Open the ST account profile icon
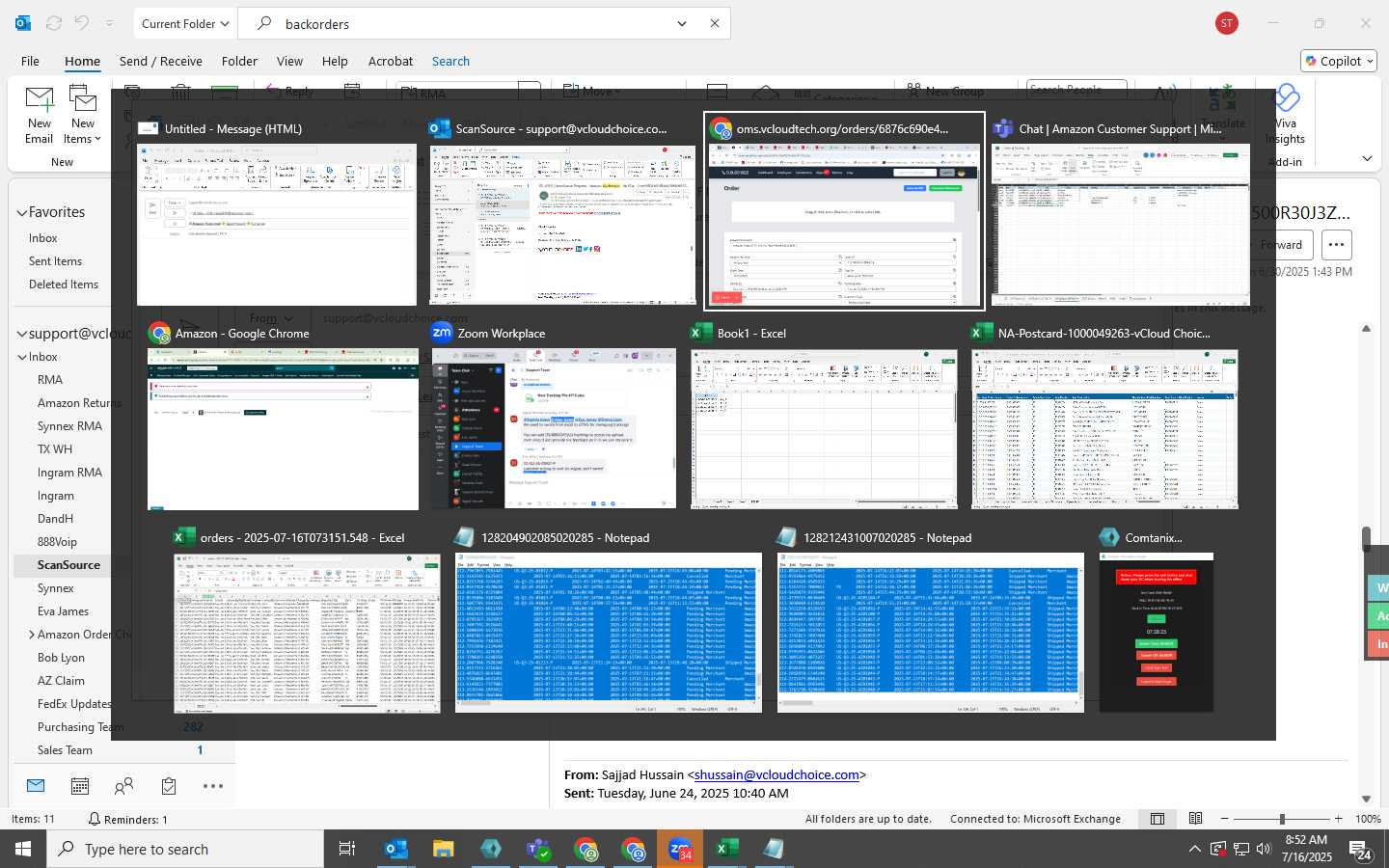 pyautogui.click(x=1227, y=23)
